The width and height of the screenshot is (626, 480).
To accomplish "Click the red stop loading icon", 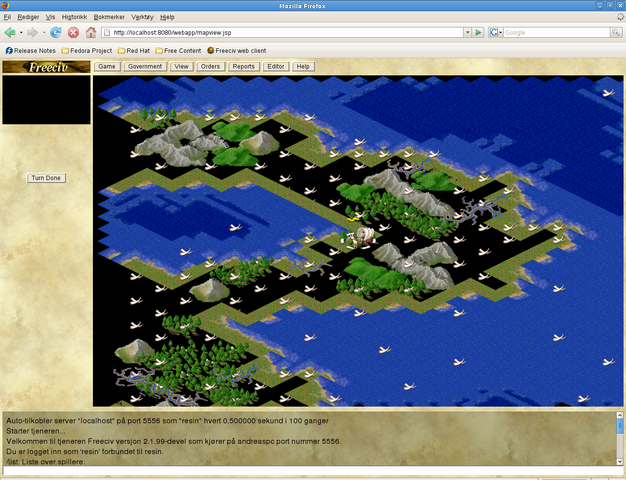I will (73, 33).
